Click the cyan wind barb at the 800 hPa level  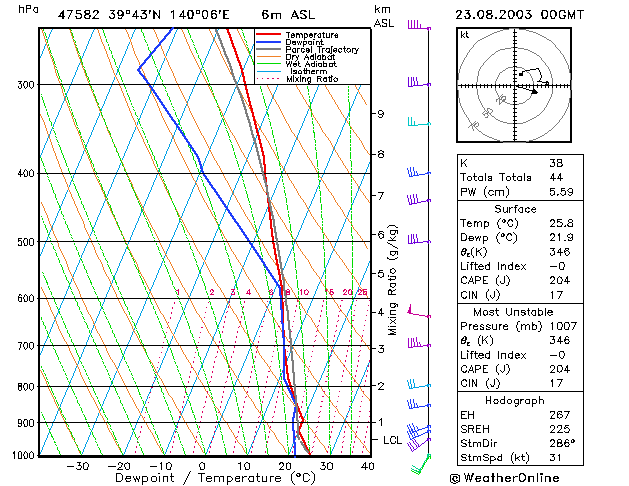pyautogui.click(x=419, y=384)
